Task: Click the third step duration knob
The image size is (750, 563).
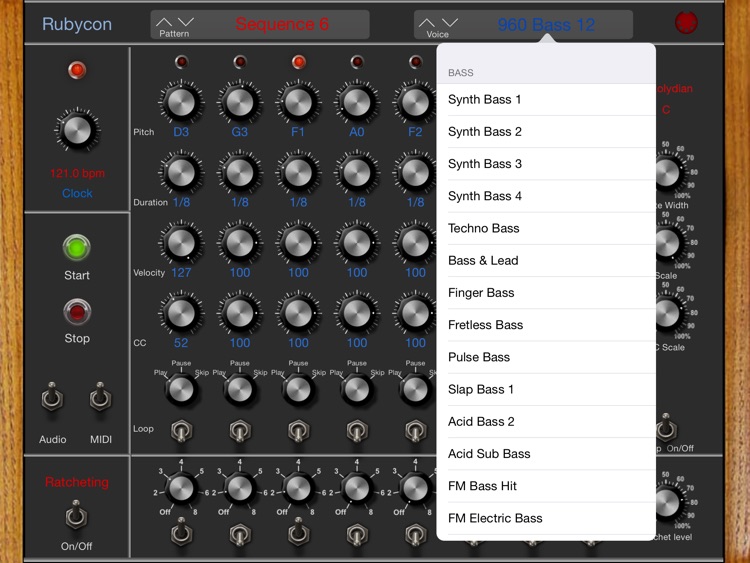Action: (298, 172)
